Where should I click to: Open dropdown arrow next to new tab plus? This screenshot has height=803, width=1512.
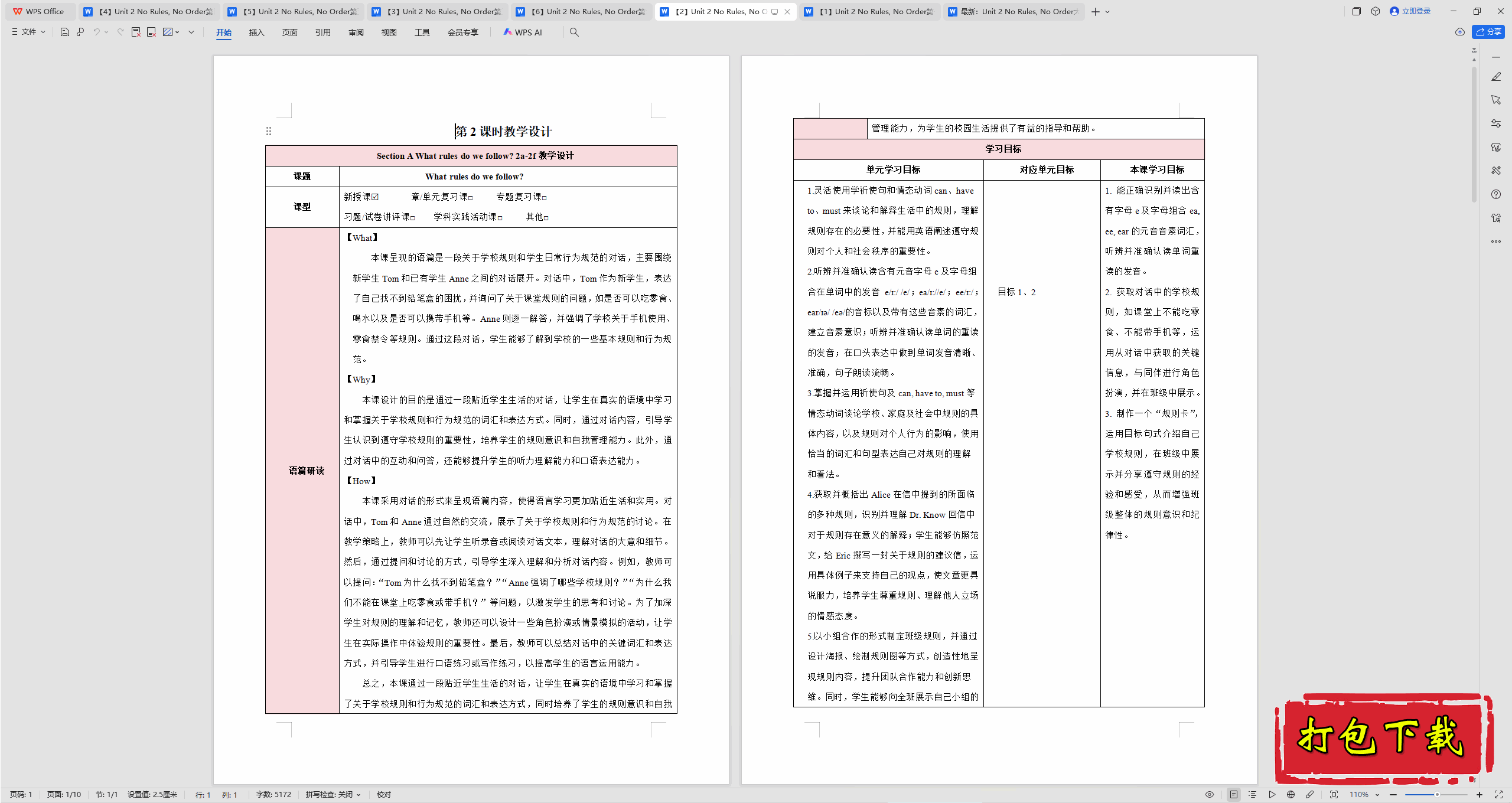1107,12
